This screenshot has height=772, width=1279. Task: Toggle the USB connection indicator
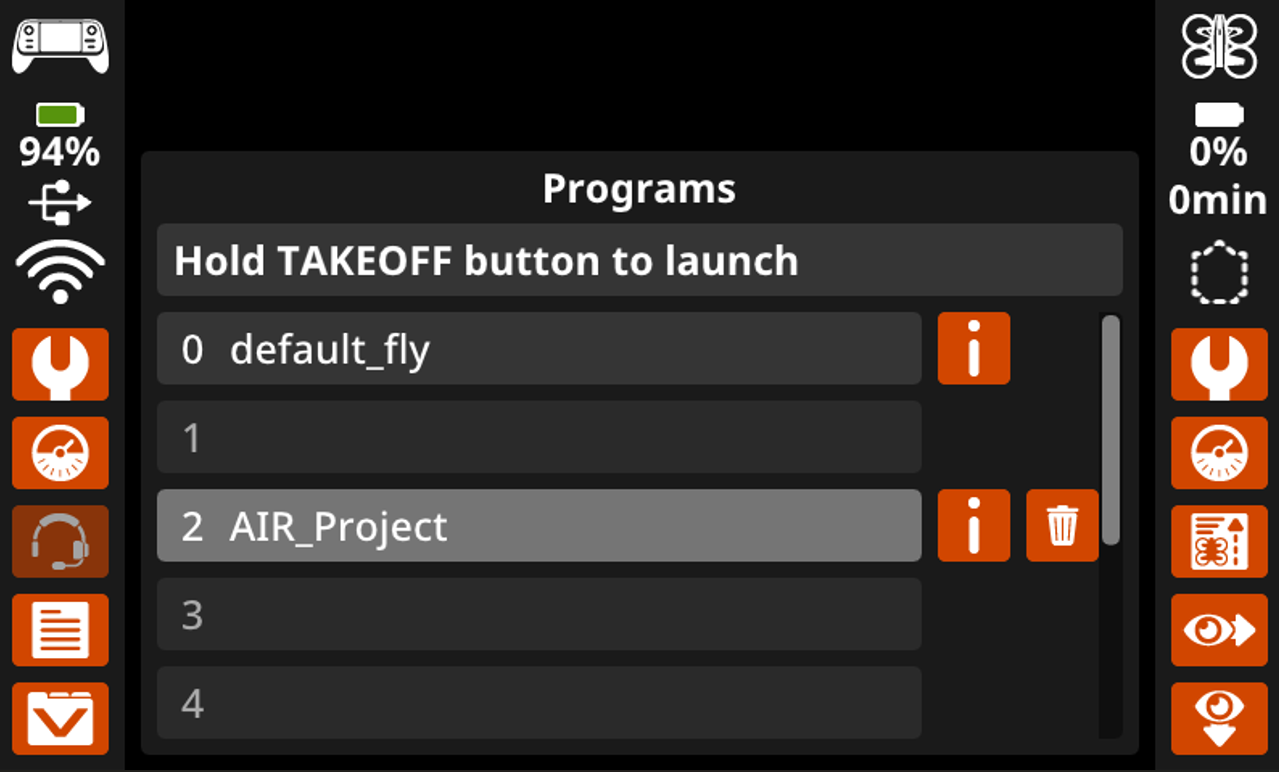click(60, 200)
